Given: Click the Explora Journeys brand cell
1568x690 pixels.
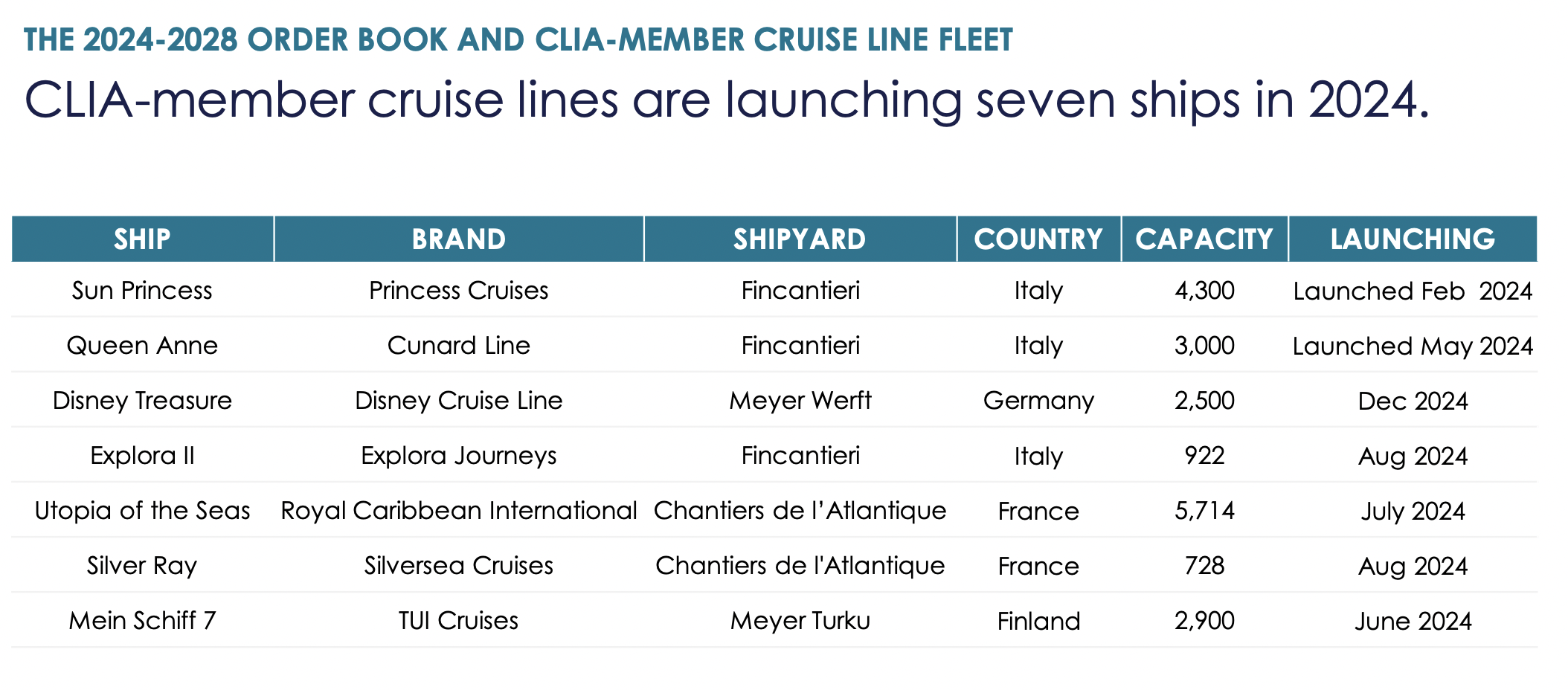Looking at the screenshot, I should click(459, 456).
